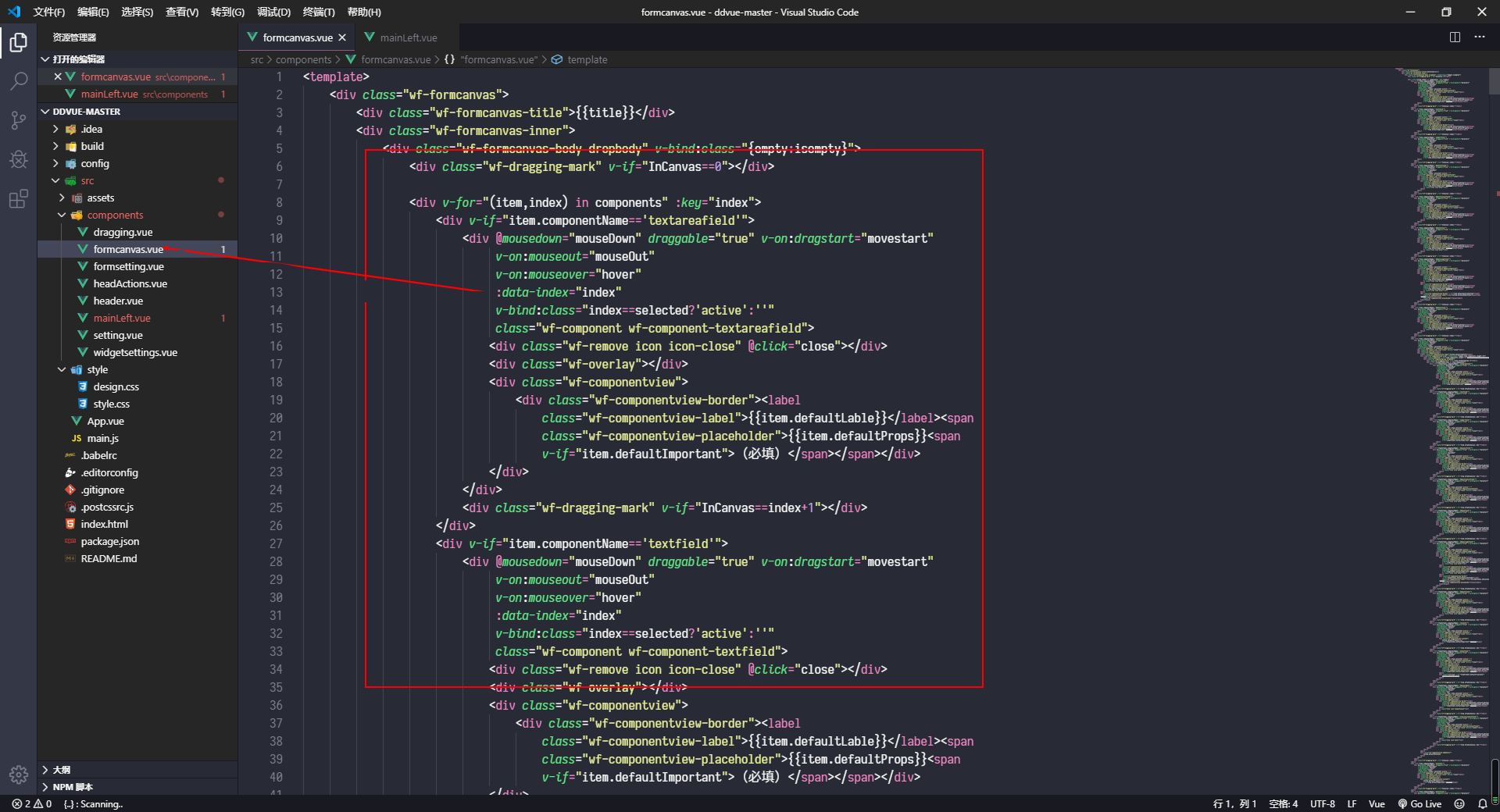Open the Run and Debug view
1500x812 pixels.
click(x=19, y=159)
